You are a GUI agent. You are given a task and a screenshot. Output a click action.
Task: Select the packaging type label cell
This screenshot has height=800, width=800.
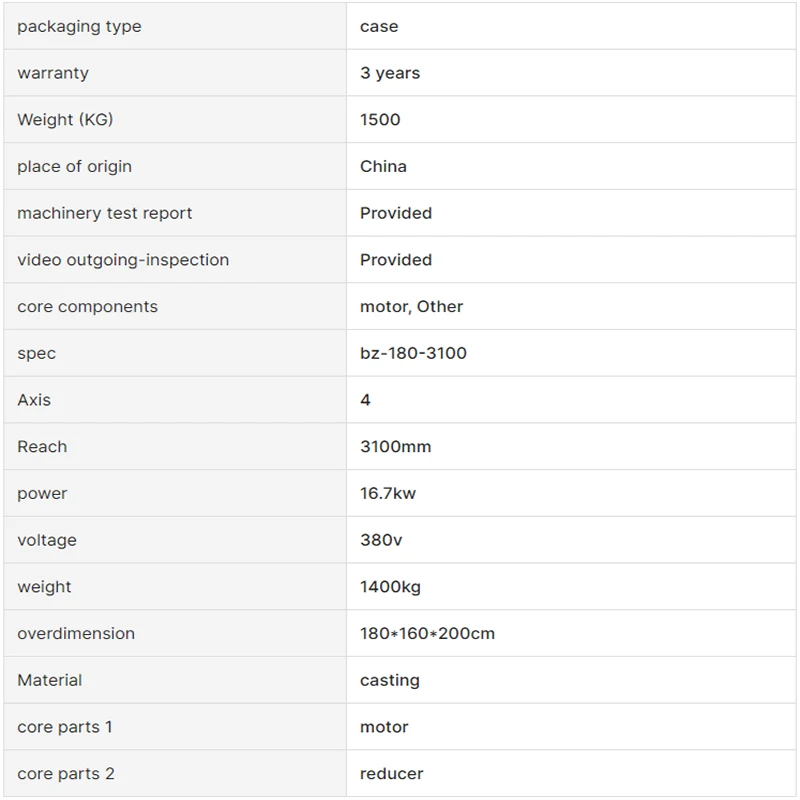coord(175,26)
